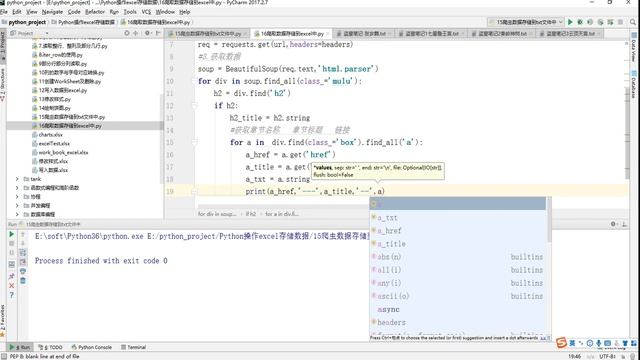Click the down arrow in Run console toolbar
640x360 pixels.
point(23,243)
